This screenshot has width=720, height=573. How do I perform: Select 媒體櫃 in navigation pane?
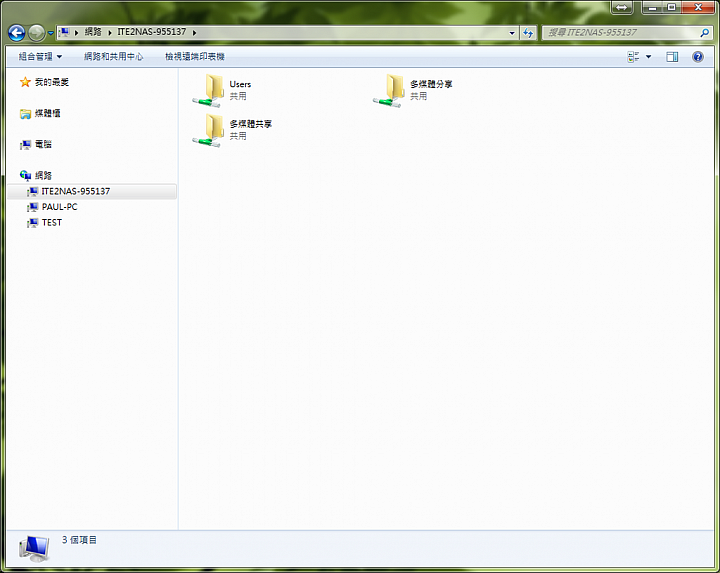(x=47, y=113)
